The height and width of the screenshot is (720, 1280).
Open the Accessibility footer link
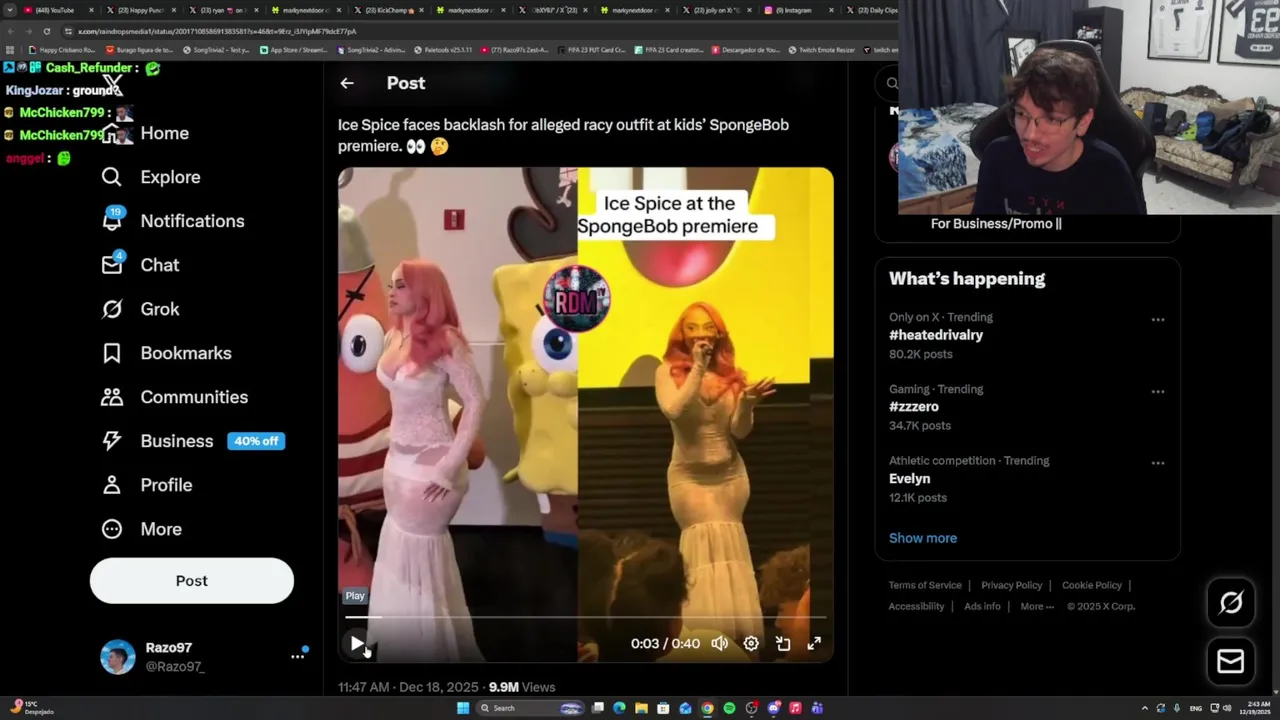(x=916, y=606)
